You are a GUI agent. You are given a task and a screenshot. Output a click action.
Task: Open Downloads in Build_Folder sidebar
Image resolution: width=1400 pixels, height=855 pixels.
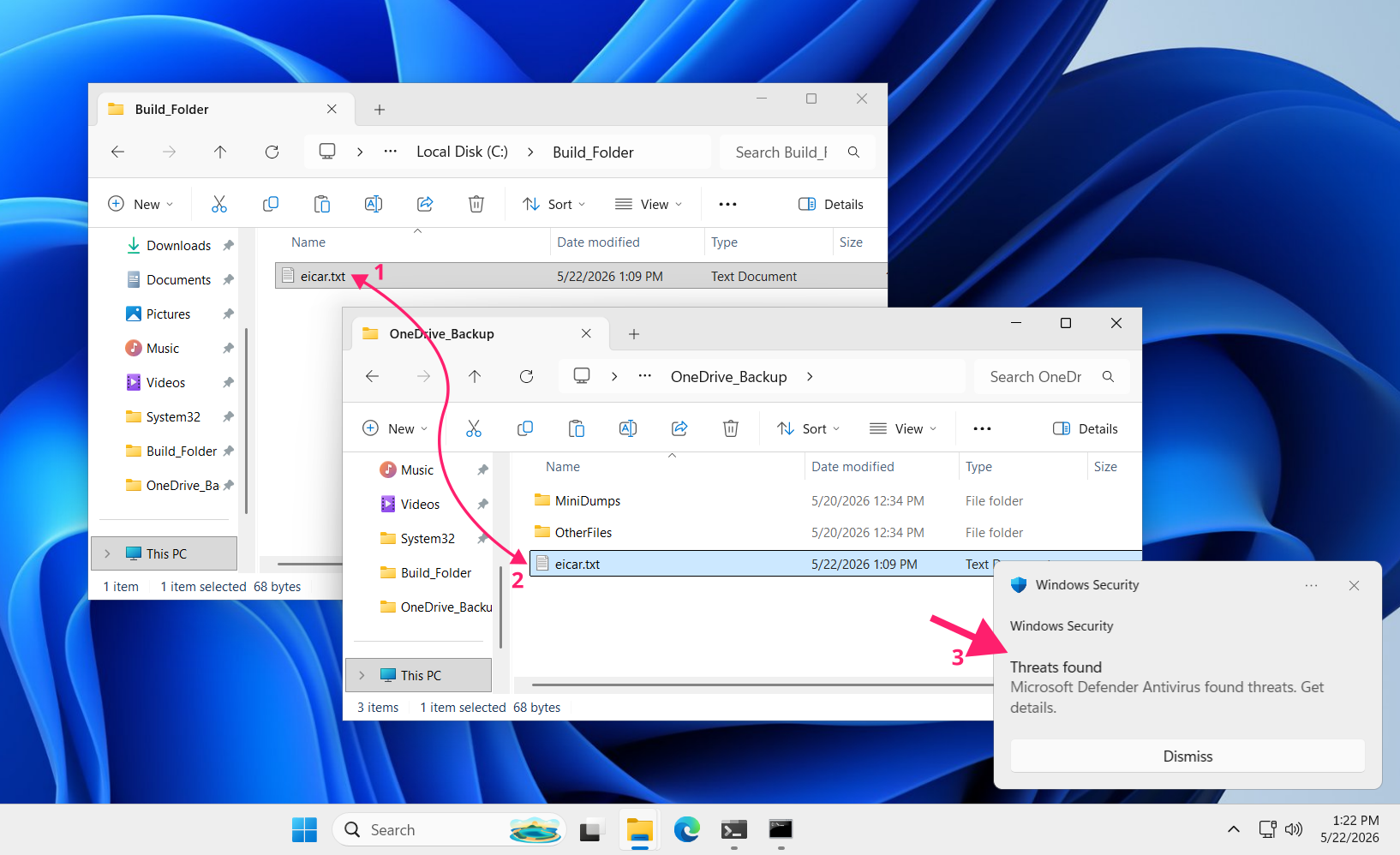click(178, 246)
